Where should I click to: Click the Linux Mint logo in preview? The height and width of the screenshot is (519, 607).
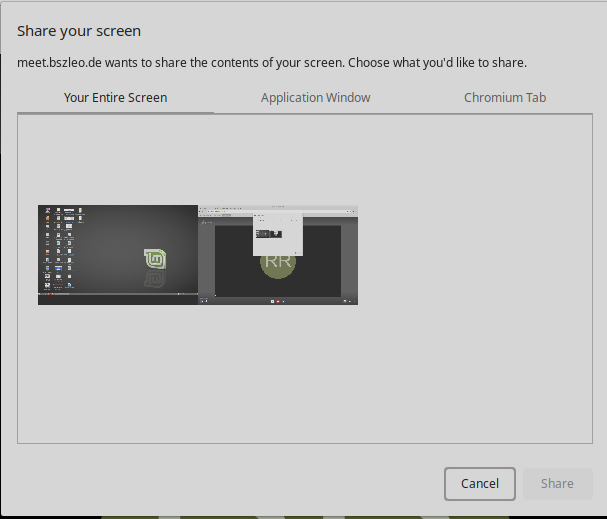(155, 260)
